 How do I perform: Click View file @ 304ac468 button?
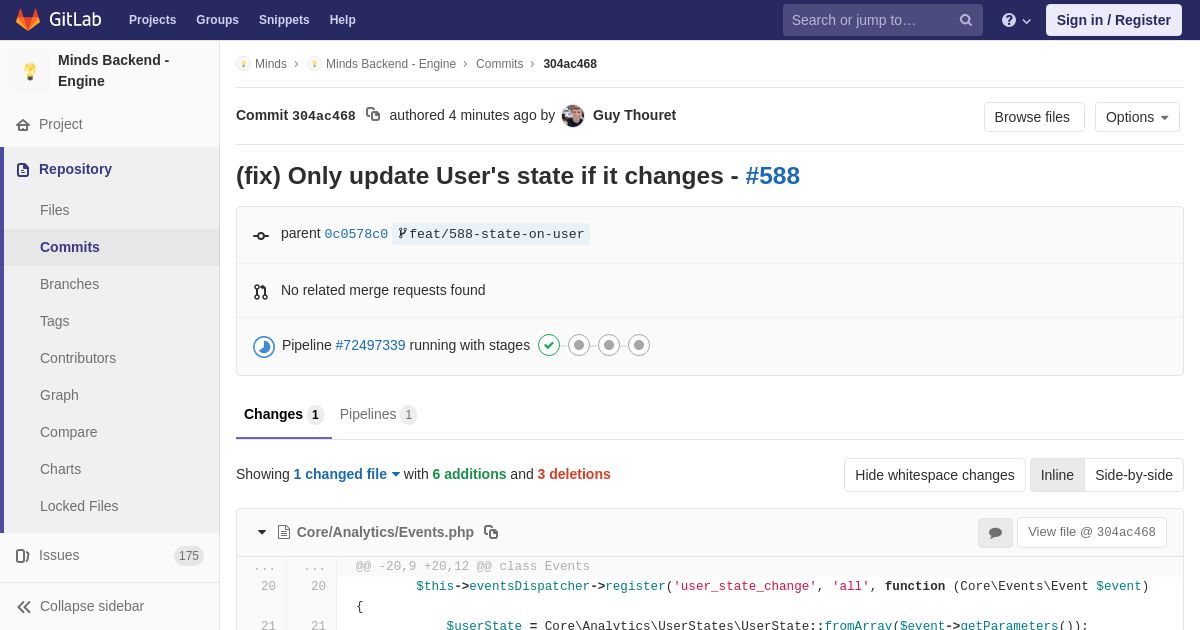pos(1092,532)
